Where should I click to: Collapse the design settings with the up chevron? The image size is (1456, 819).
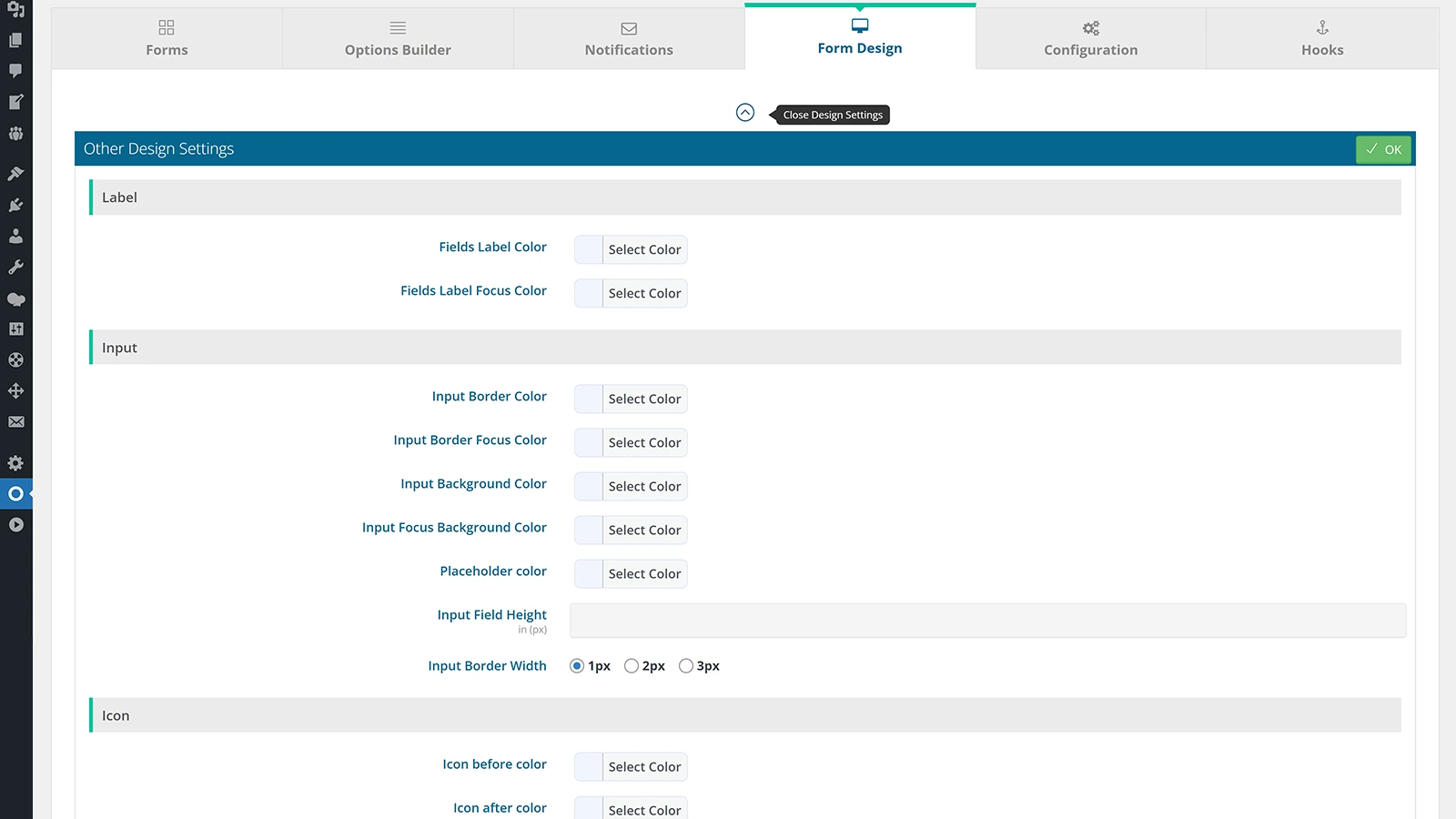pos(745,112)
